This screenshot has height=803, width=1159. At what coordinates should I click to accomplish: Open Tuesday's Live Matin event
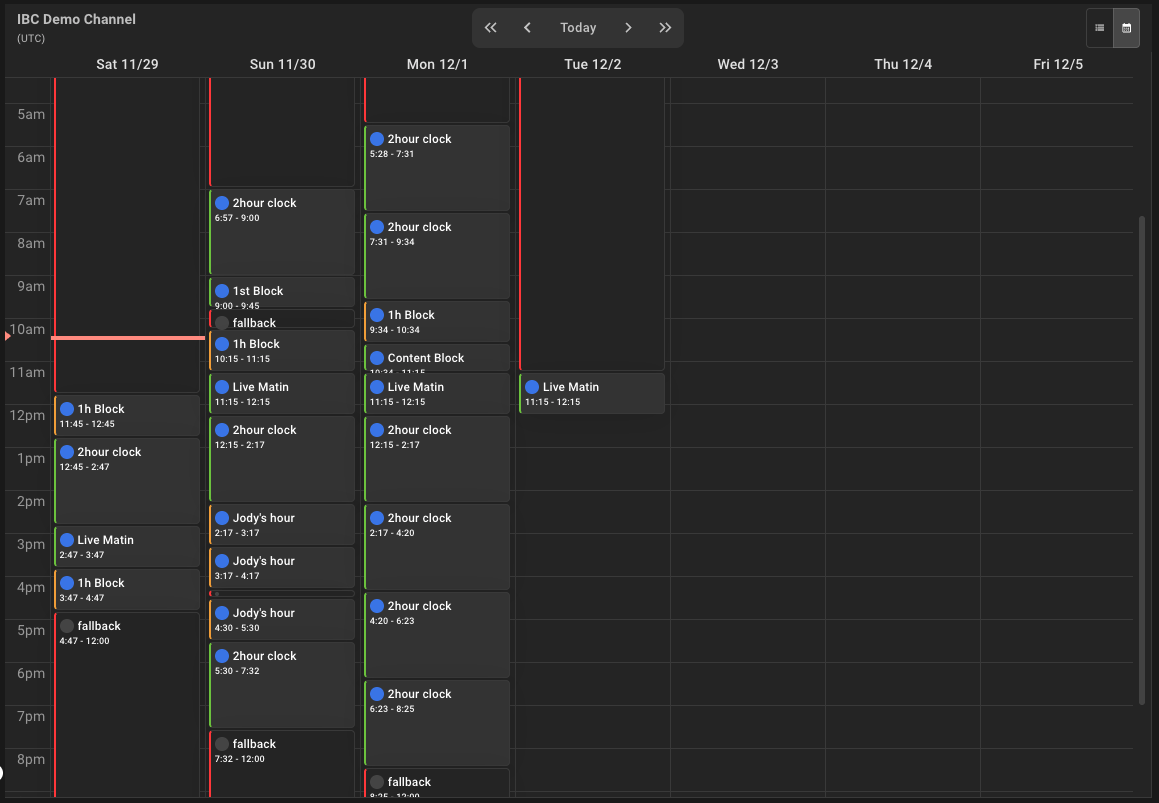pos(592,393)
